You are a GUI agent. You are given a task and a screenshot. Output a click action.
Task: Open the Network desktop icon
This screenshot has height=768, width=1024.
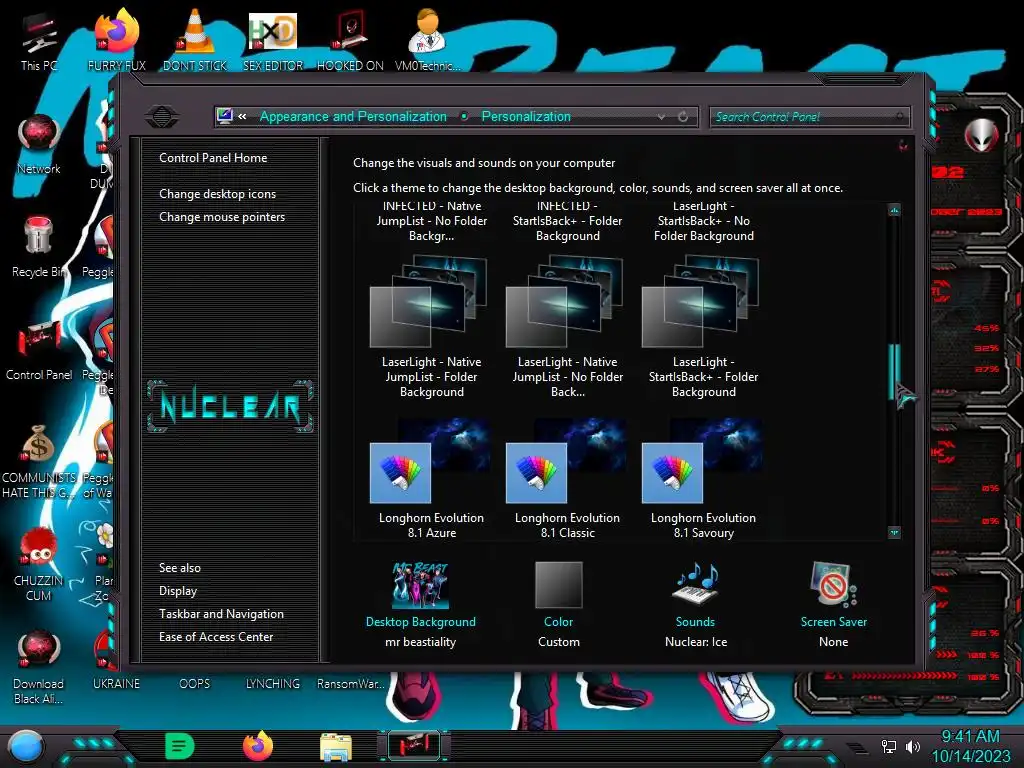point(39,144)
